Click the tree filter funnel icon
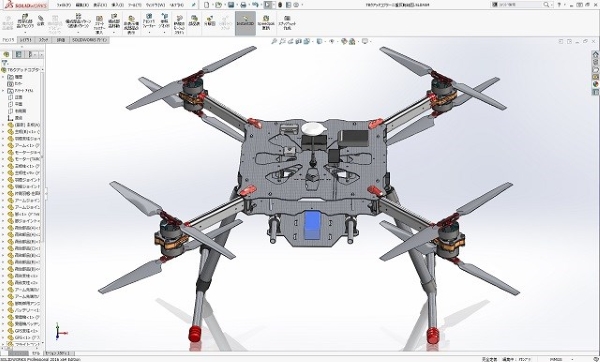Image resolution: width=600 pixels, height=362 pixels. tap(5, 62)
